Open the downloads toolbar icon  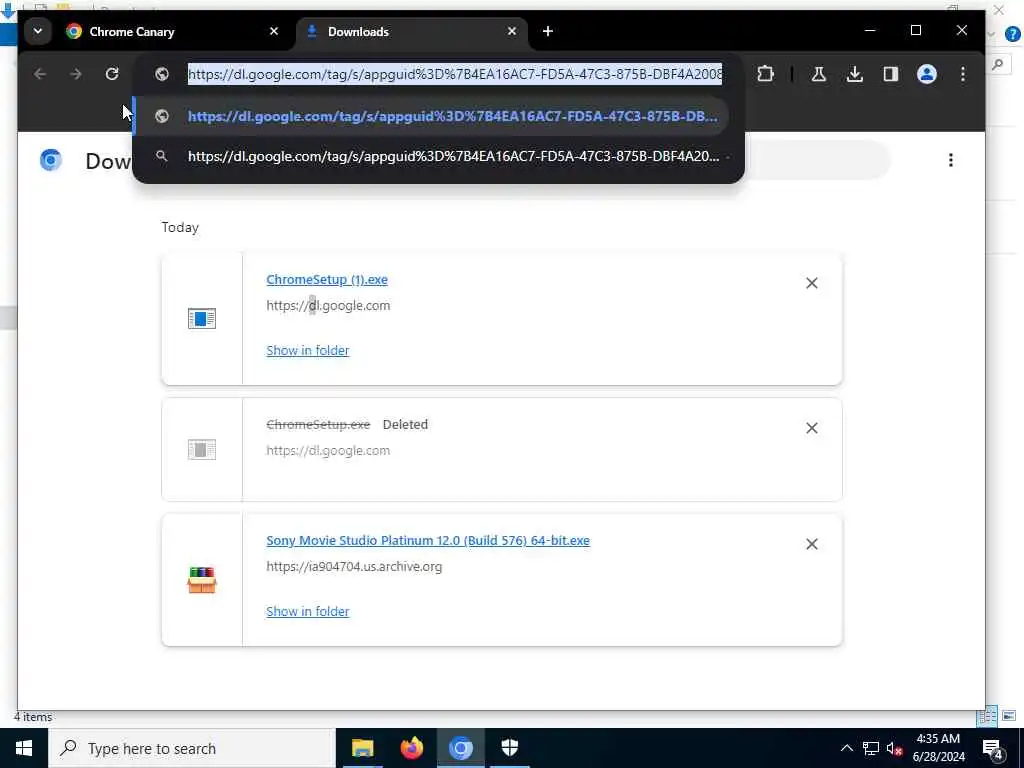pos(854,74)
